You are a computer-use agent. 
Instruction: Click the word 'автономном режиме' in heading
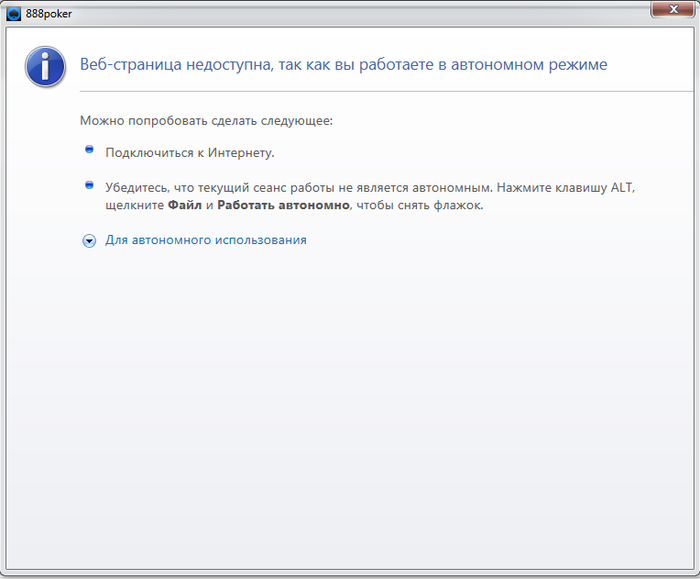pos(529,65)
